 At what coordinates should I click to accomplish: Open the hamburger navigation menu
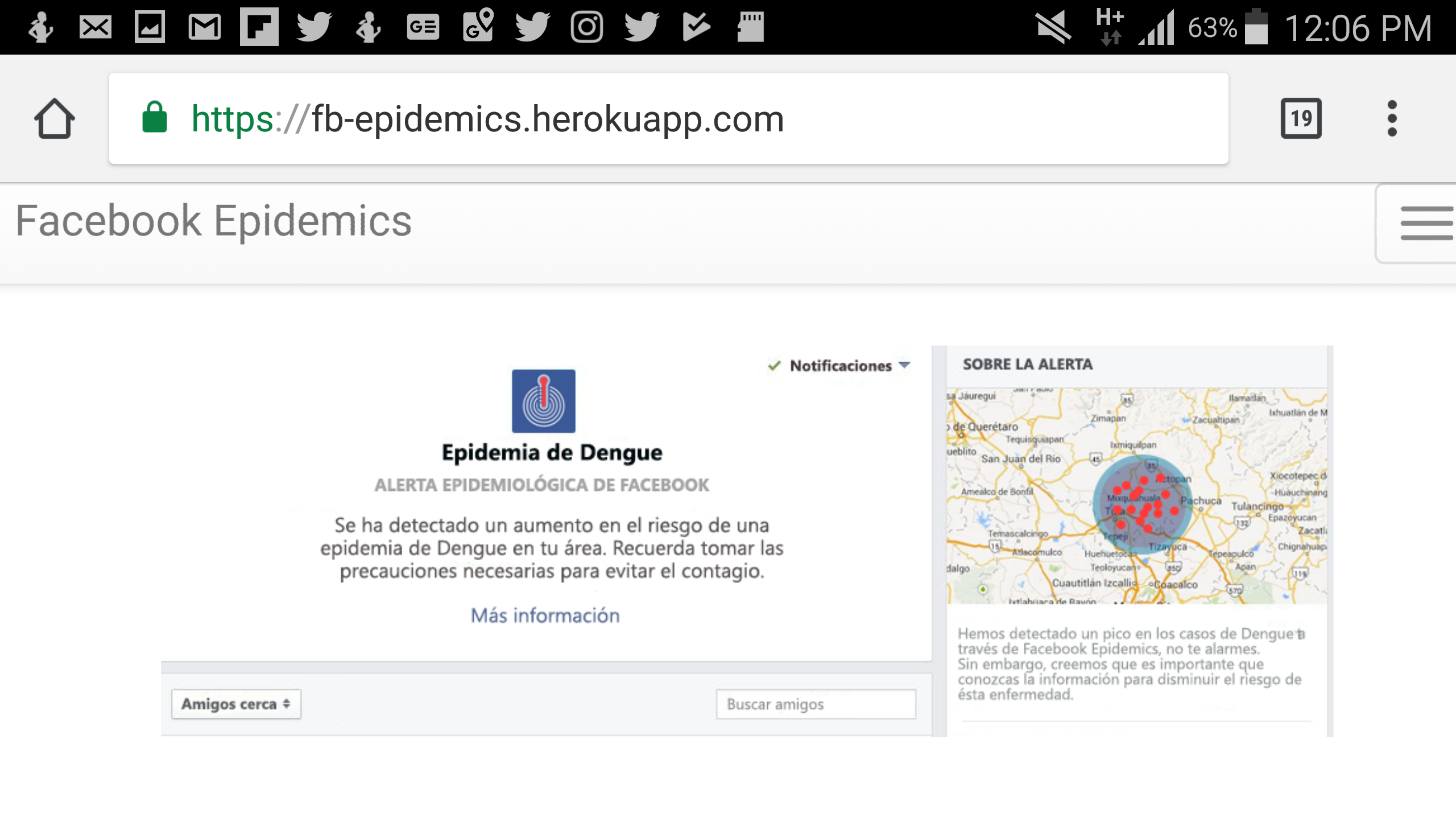click(x=1426, y=223)
